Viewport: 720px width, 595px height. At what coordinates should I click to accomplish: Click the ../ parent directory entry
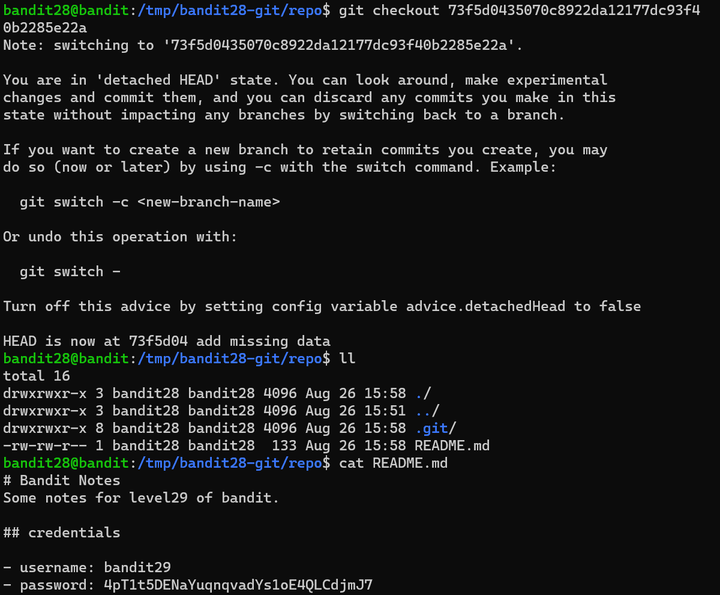(427, 411)
